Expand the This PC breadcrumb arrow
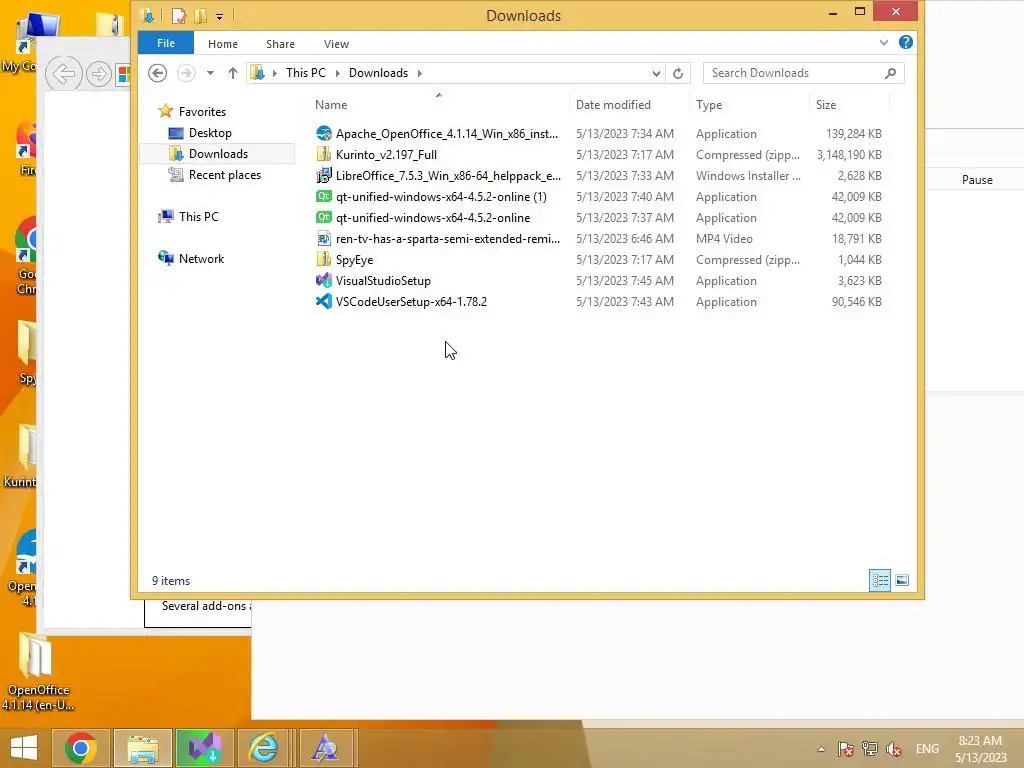Image resolution: width=1024 pixels, height=768 pixels. coord(338,73)
